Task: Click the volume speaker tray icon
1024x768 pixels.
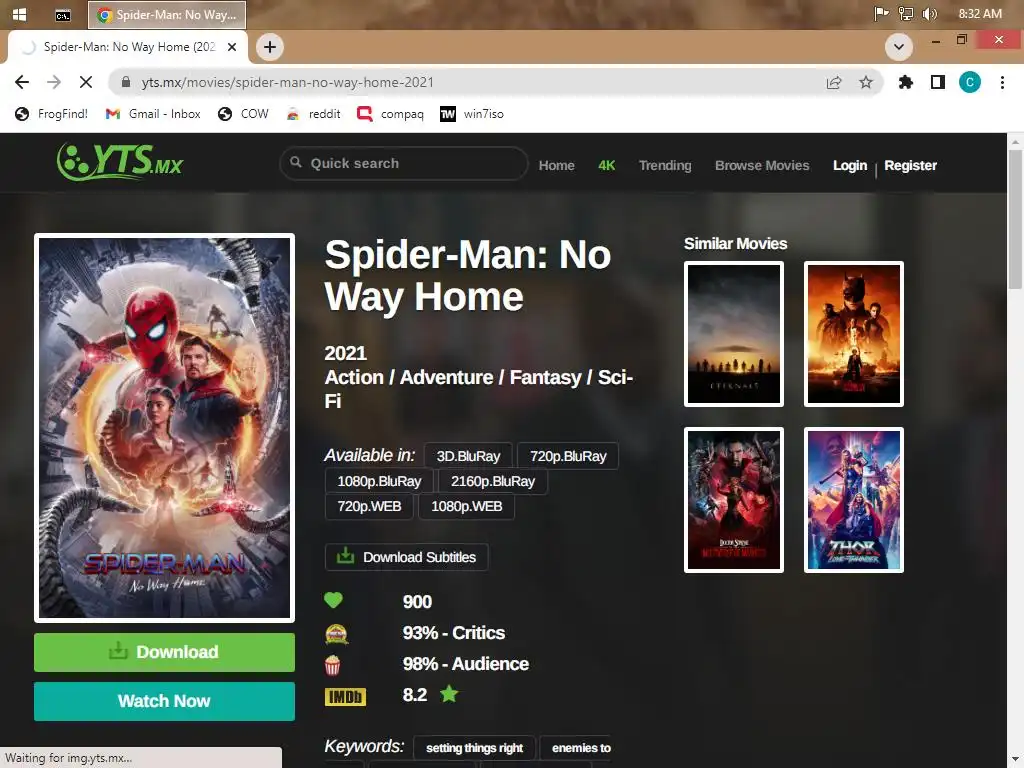Action: [x=929, y=14]
